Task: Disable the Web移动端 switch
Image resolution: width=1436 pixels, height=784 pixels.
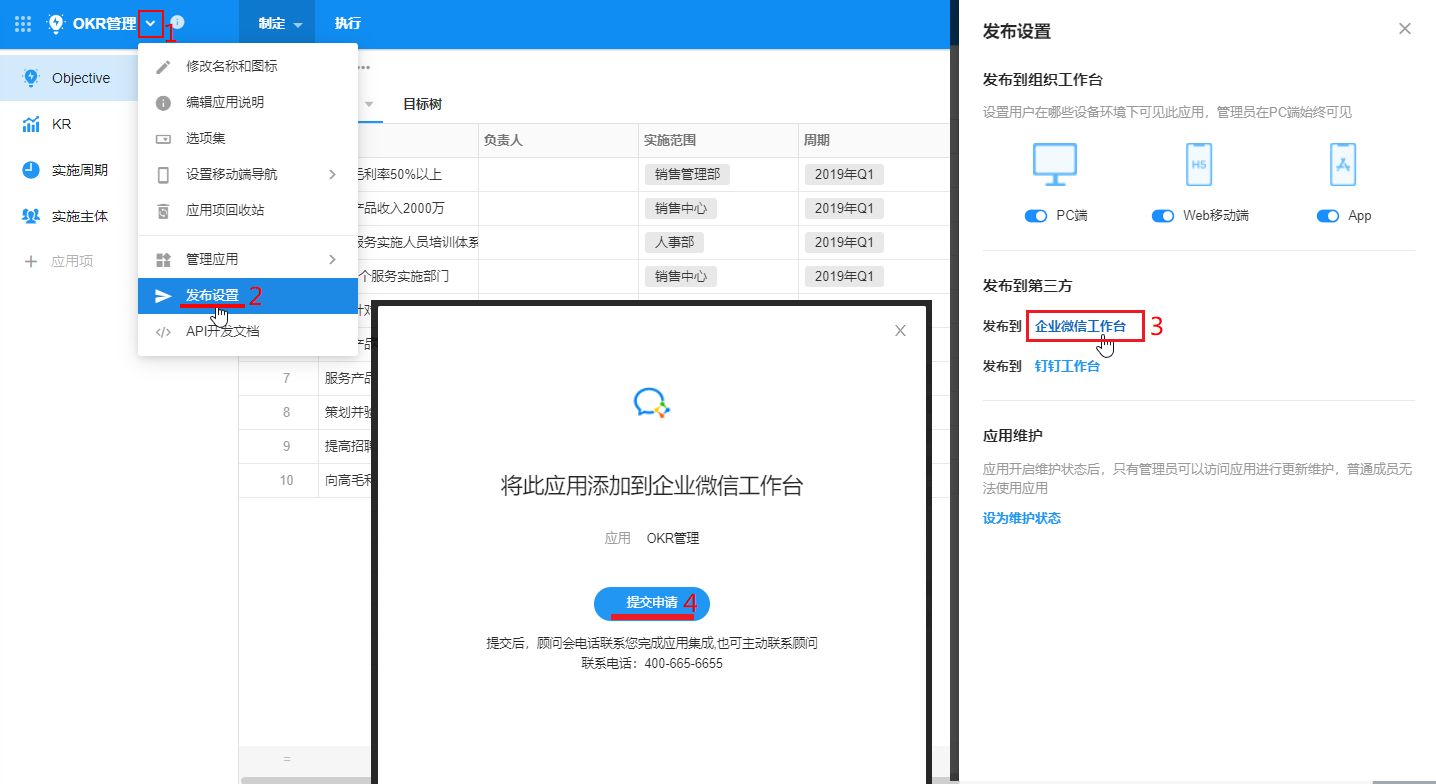Action: pos(1163,216)
